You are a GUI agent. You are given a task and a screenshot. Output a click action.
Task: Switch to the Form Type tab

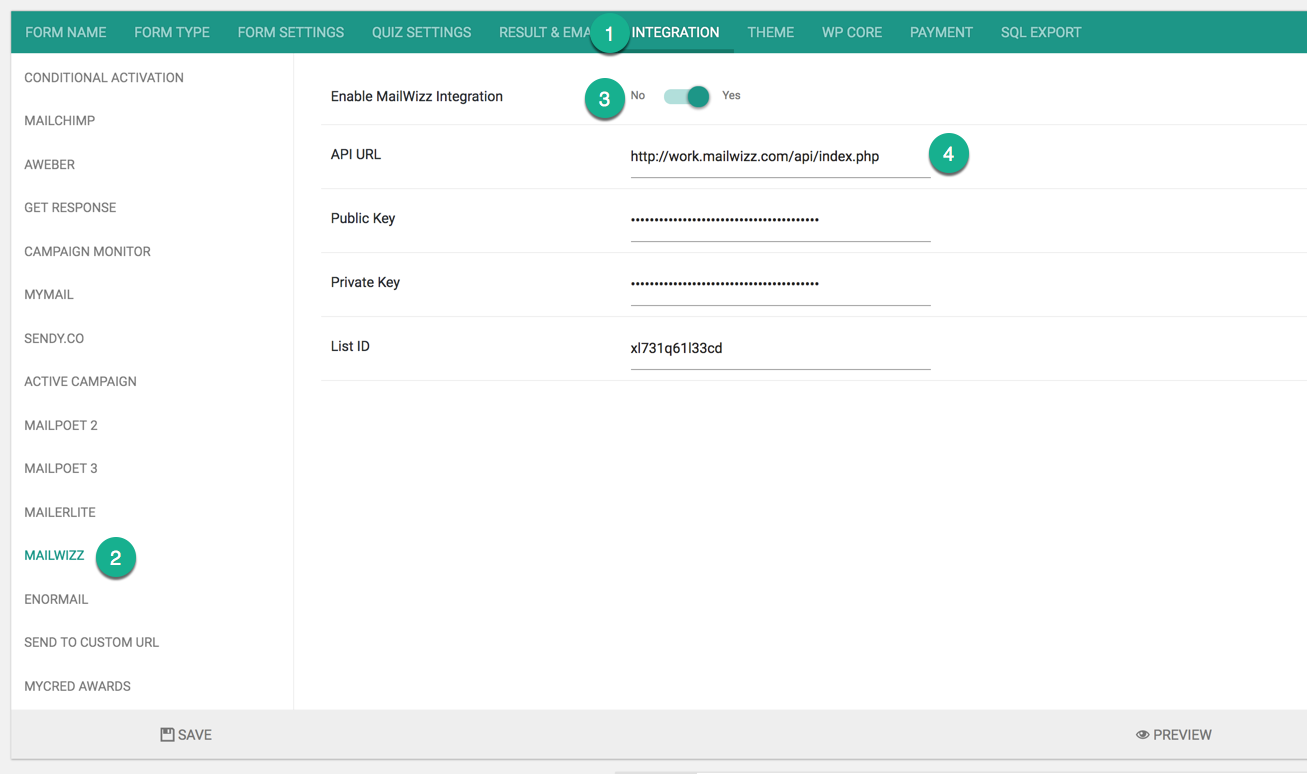coord(172,32)
